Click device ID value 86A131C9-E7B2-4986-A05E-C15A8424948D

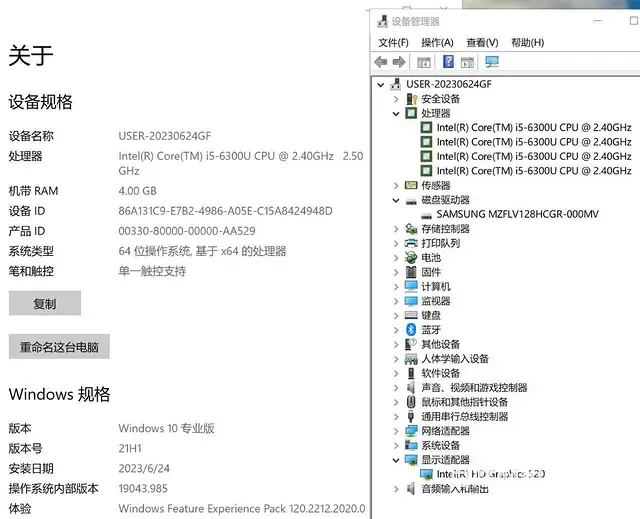point(225,211)
